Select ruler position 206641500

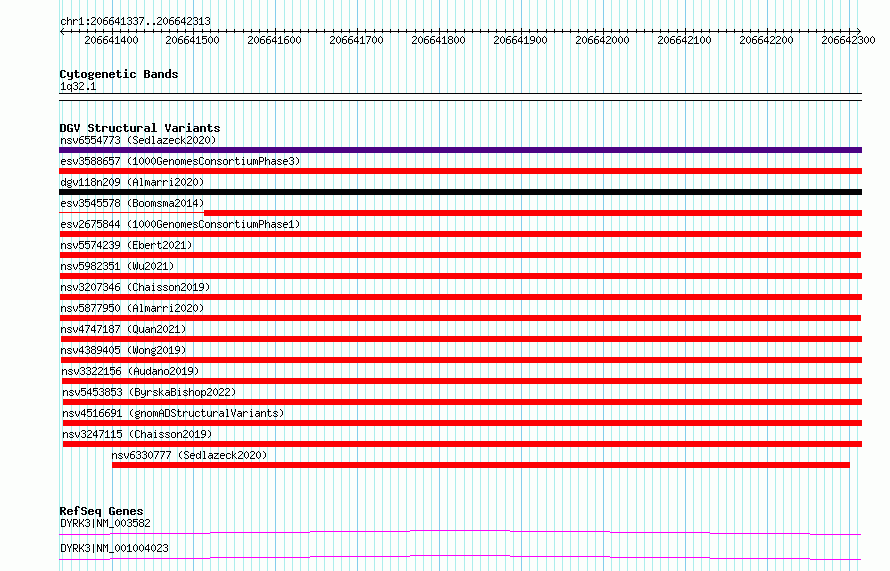pos(192,40)
